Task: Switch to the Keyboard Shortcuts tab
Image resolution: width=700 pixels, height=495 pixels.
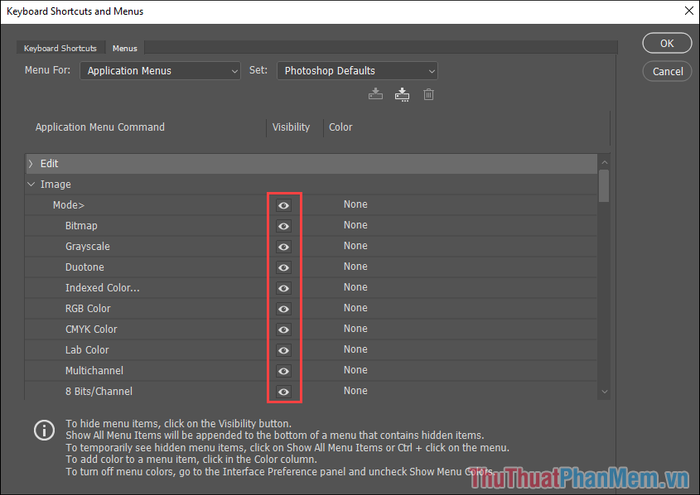Action: 60,48
